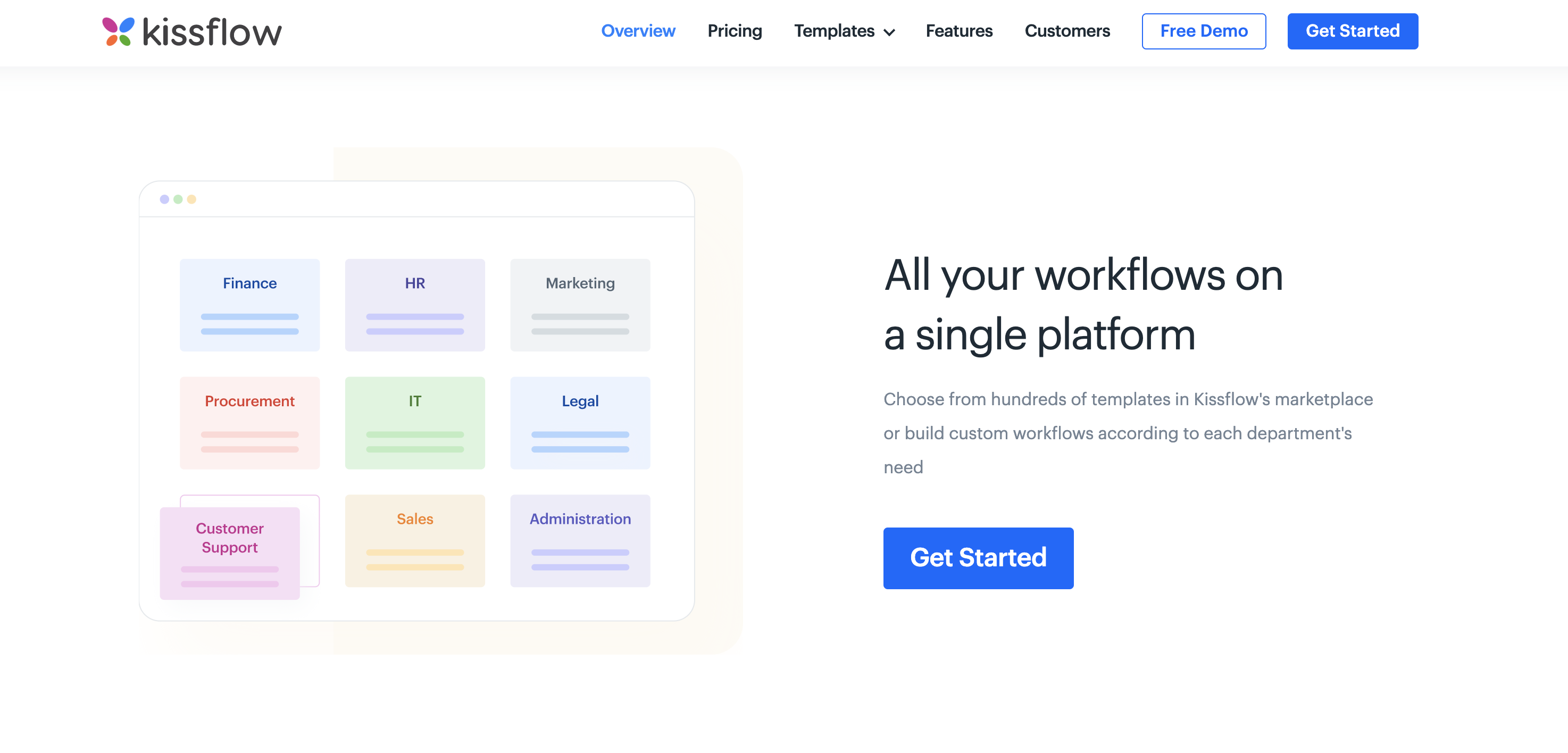Open the Overview nav link

point(638,31)
